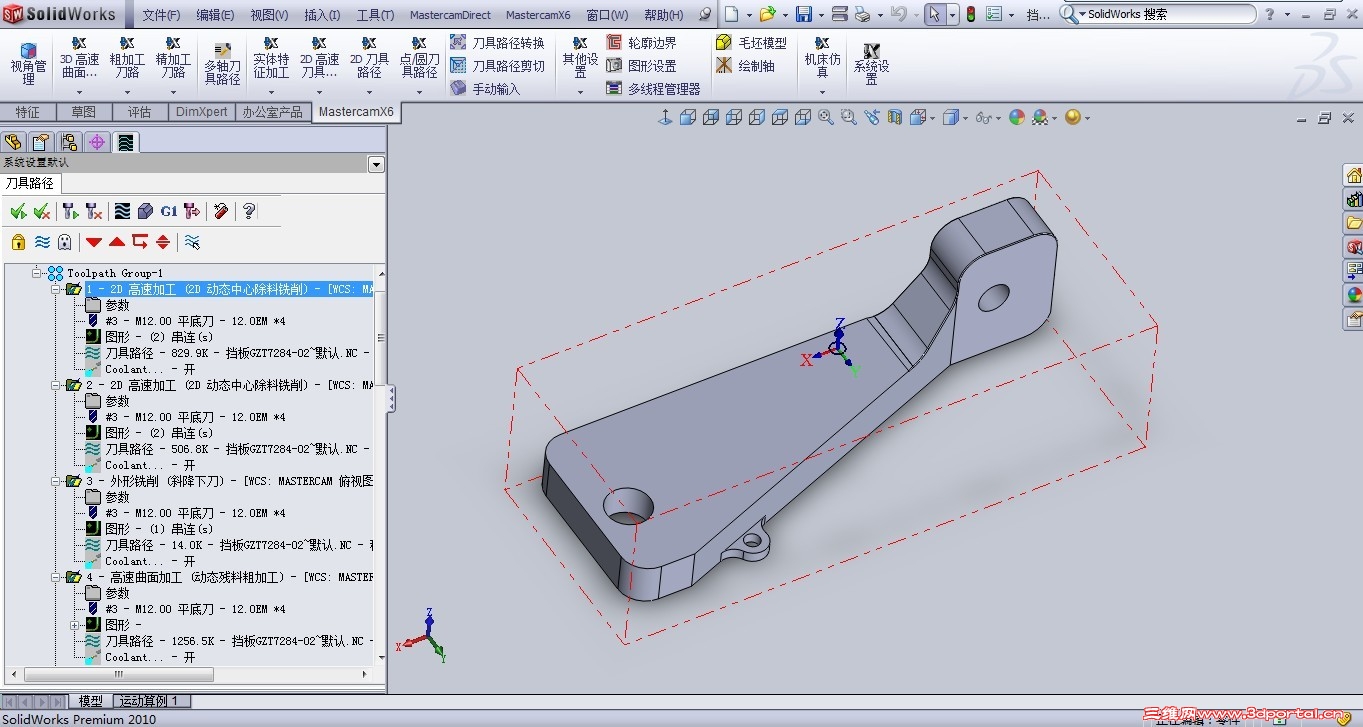Click Print icon in title toolbar
The width and height of the screenshot is (1363, 727).
[861, 15]
